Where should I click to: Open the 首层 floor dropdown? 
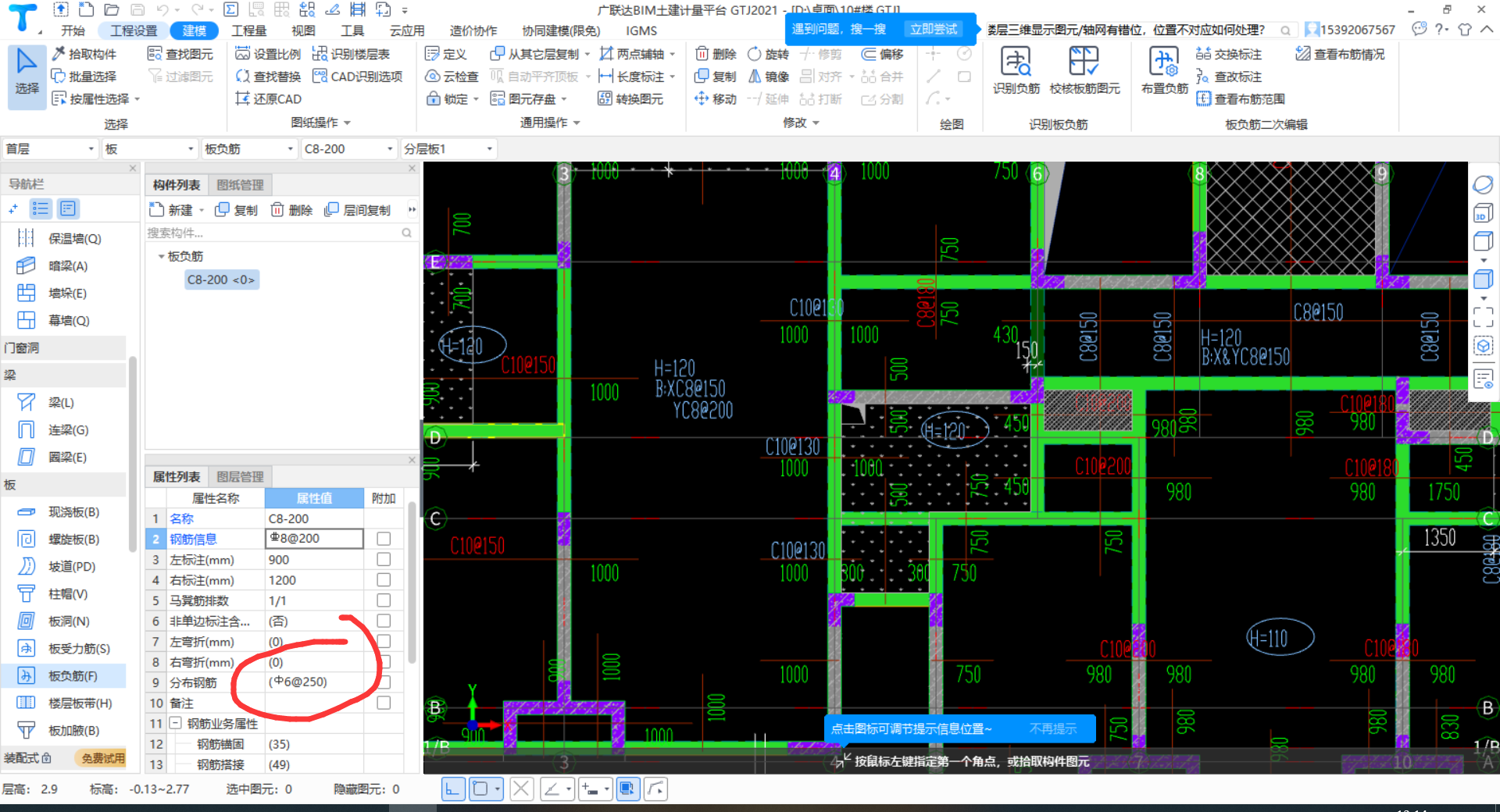point(50,148)
